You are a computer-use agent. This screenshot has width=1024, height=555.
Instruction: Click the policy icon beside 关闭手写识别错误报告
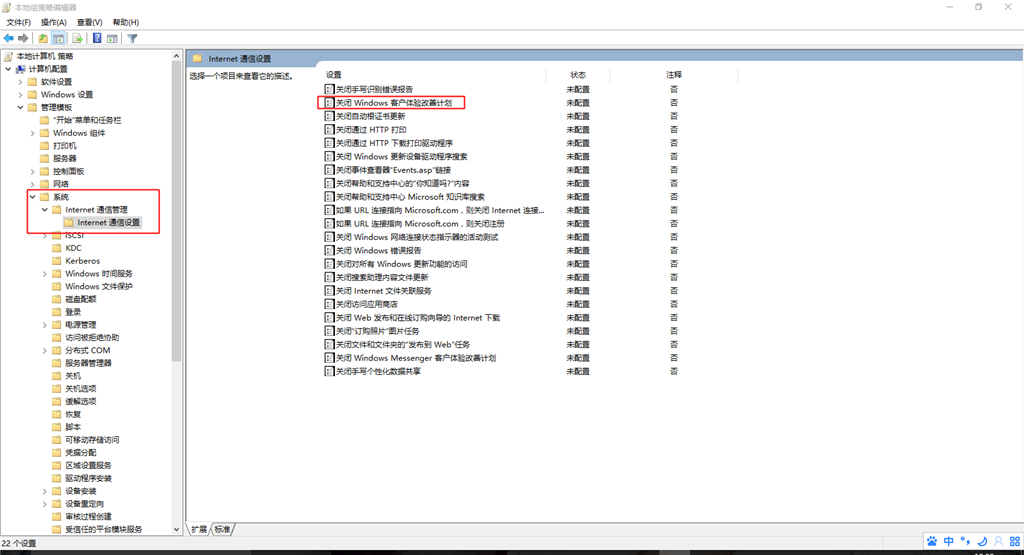pos(330,89)
